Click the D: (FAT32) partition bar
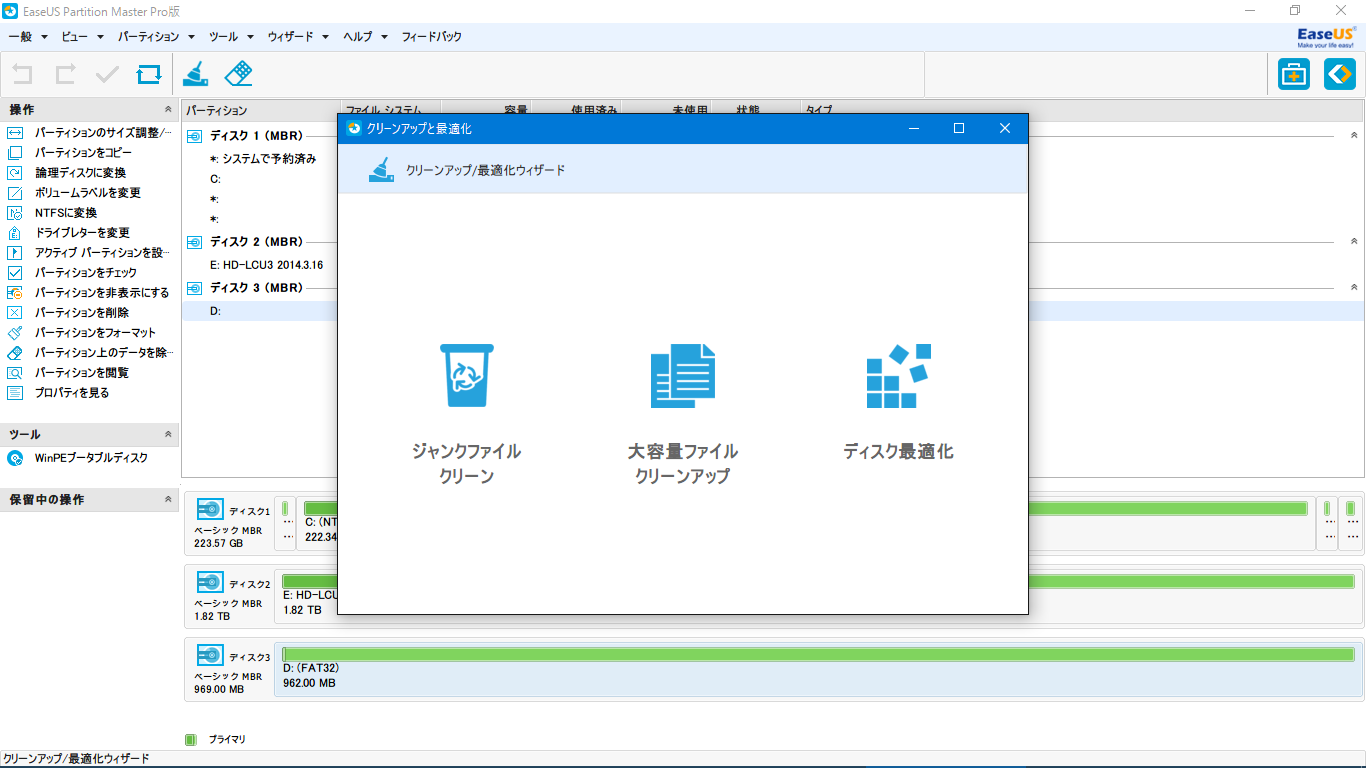Screen dimensions: 1366x768 point(818,669)
